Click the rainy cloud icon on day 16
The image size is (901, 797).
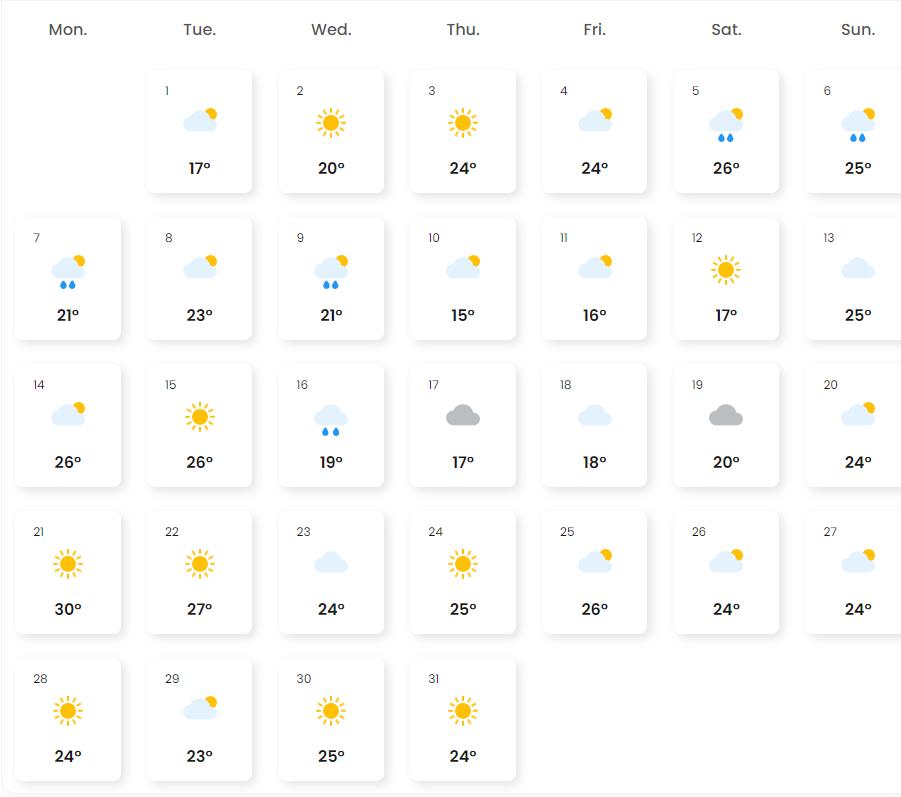coord(331,419)
